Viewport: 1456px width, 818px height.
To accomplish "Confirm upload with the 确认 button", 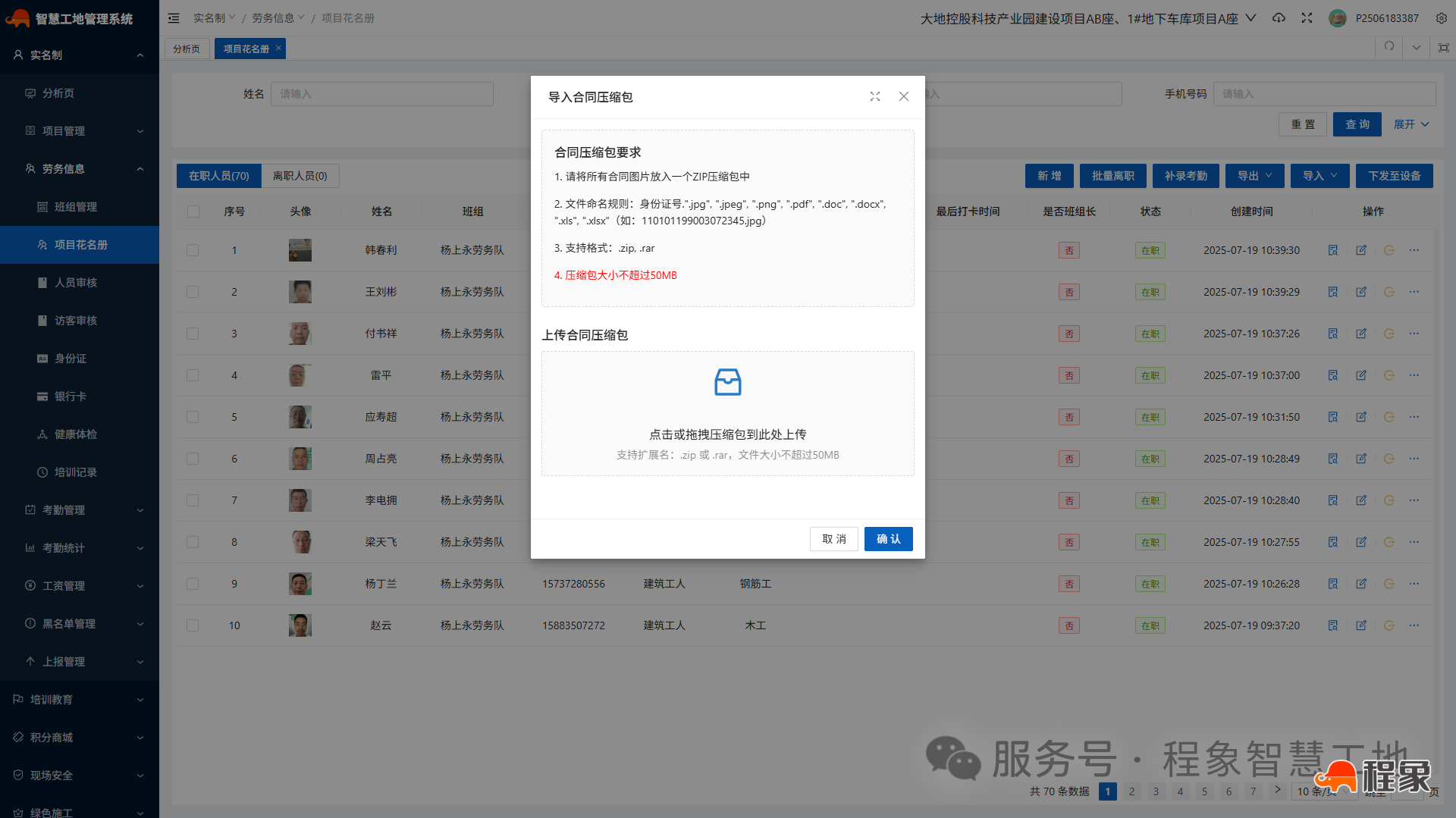I will point(888,538).
